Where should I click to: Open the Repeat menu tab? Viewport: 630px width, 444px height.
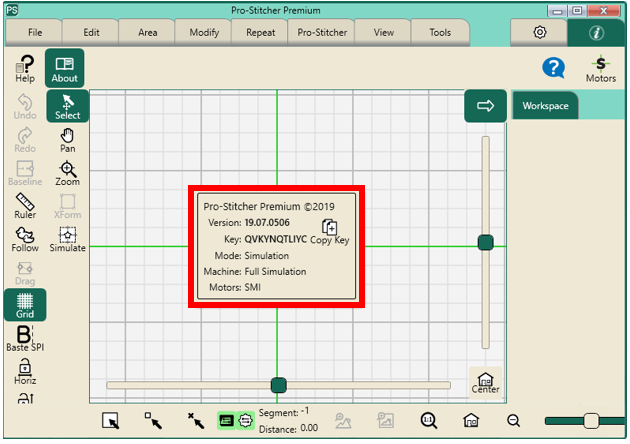click(260, 33)
